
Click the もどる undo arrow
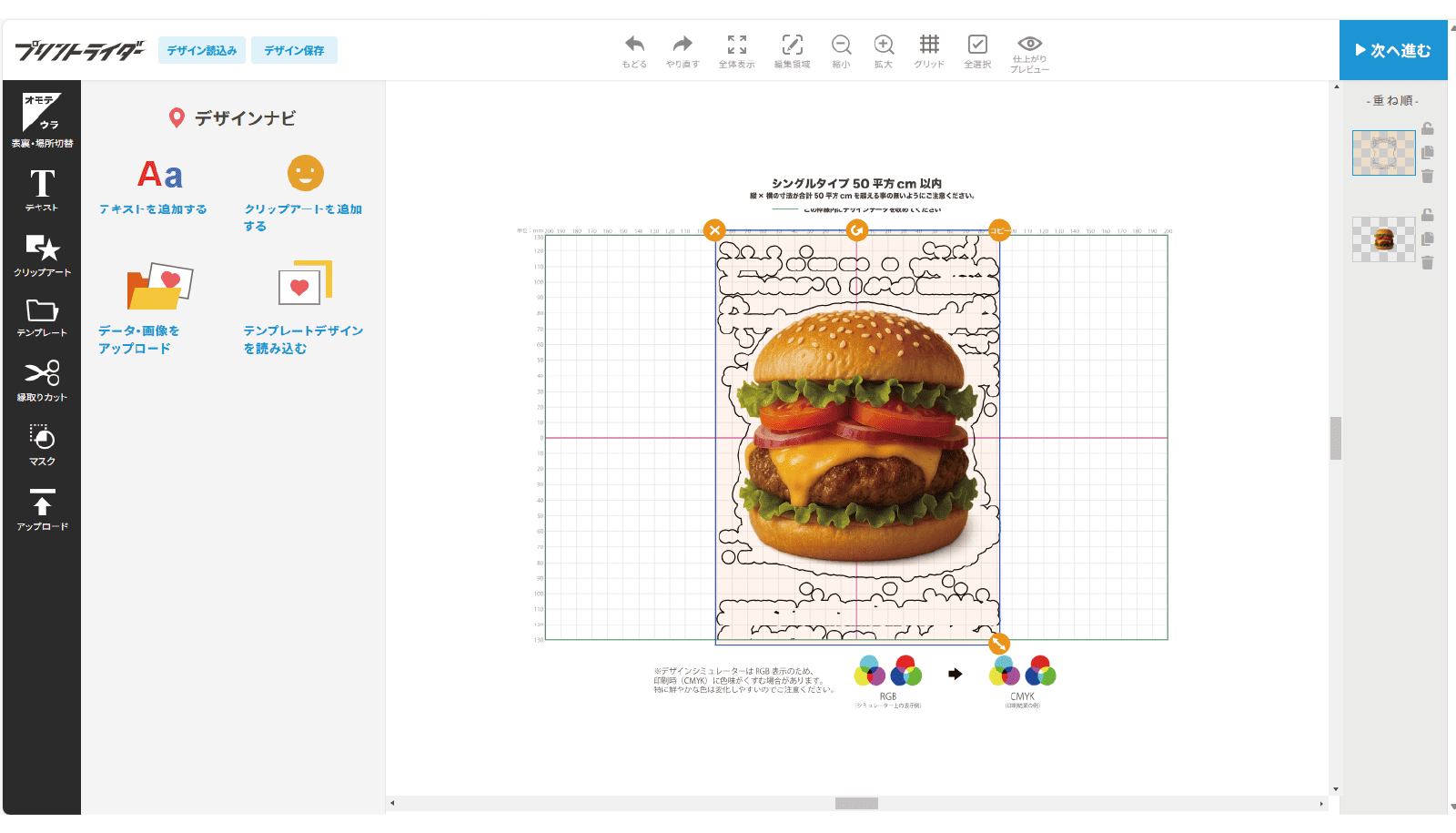pyautogui.click(x=634, y=50)
